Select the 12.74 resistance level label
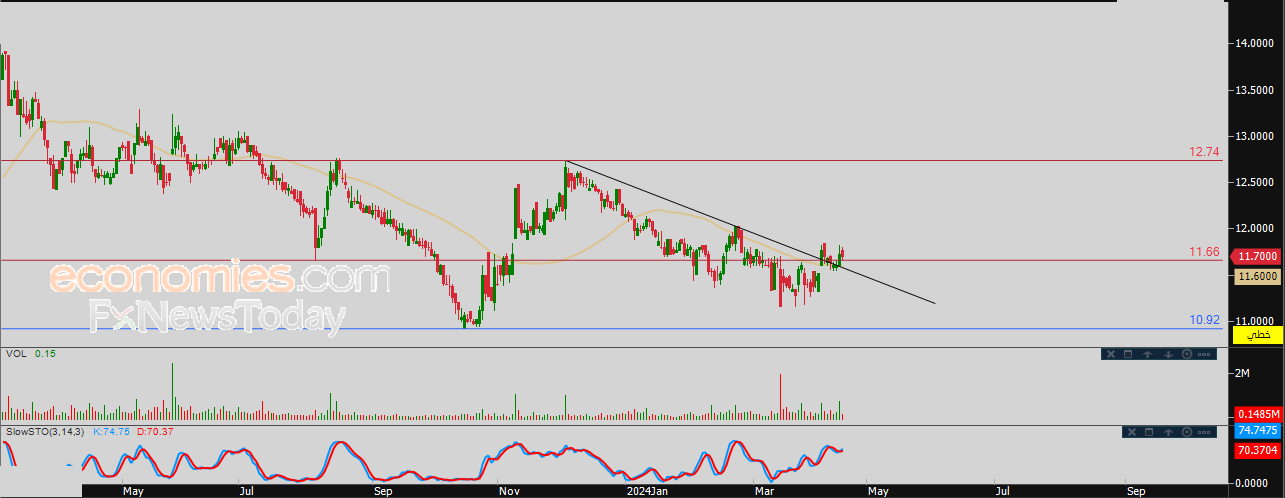The image size is (1285, 498). (1204, 152)
